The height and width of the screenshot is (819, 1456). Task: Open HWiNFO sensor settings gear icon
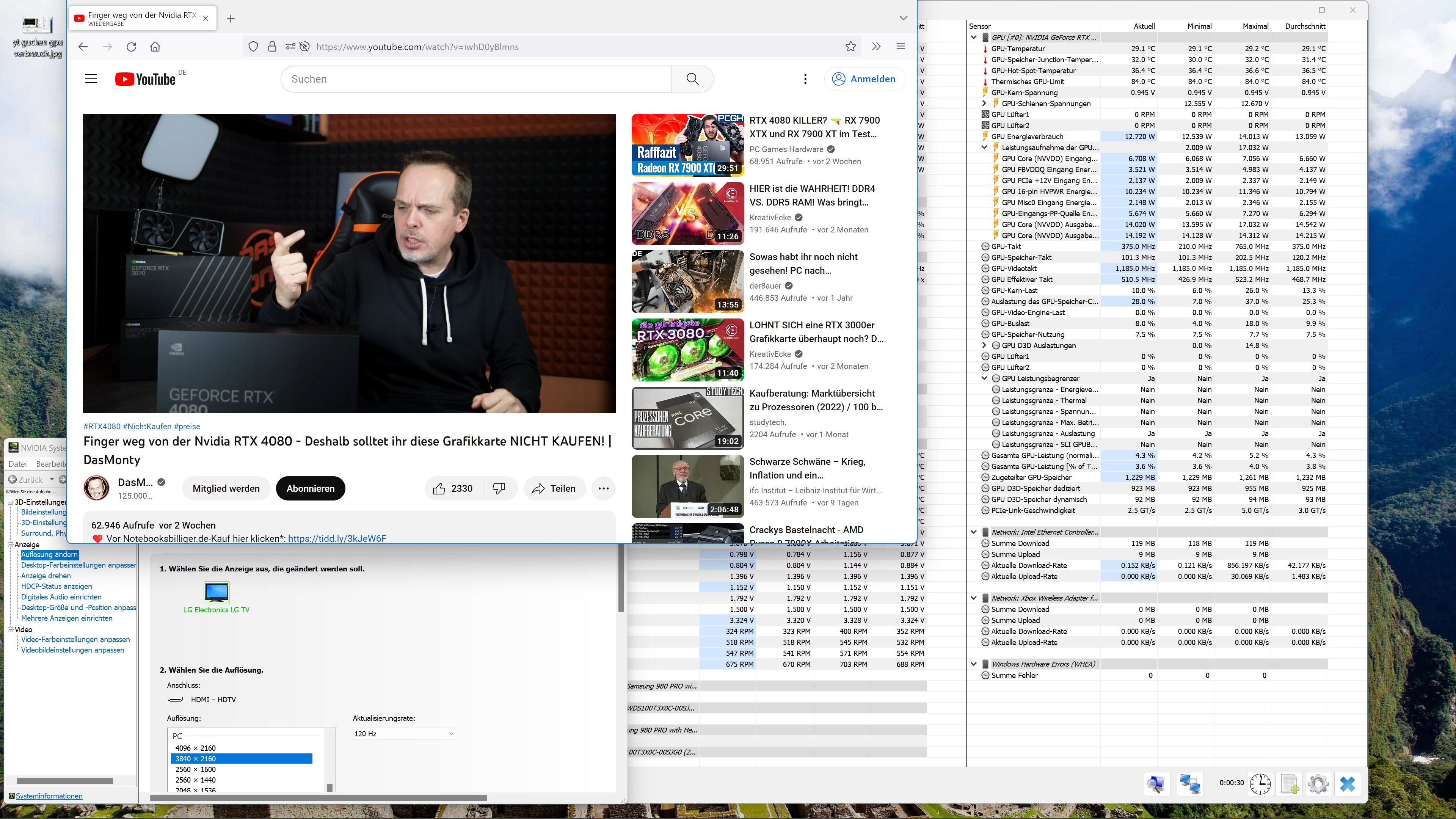[x=1318, y=784]
